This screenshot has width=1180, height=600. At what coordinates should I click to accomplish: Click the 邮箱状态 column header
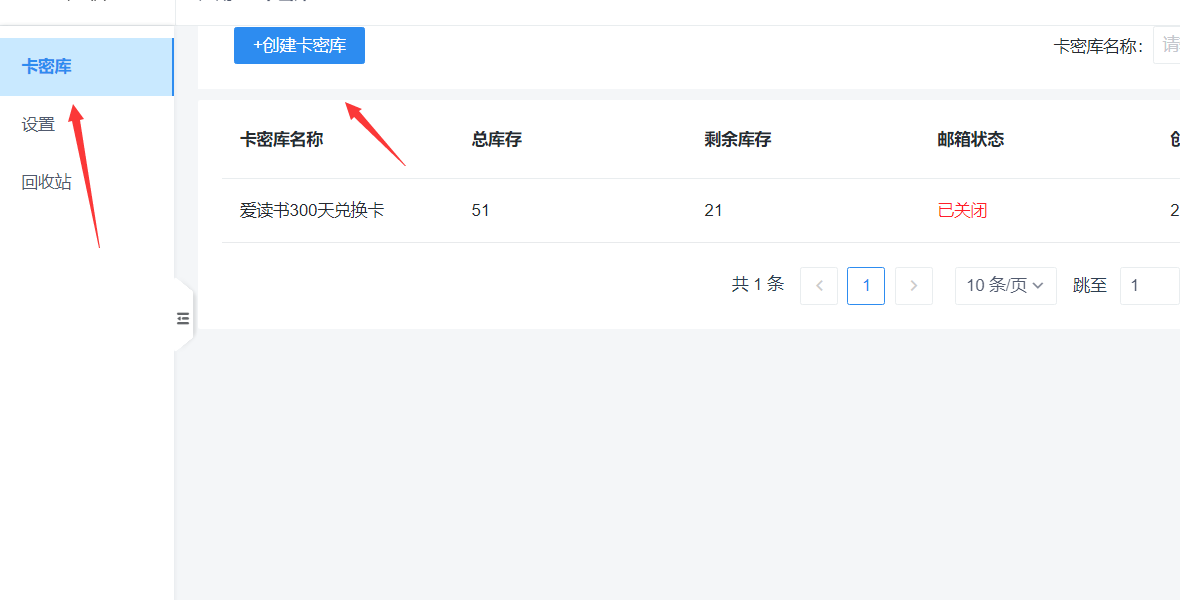point(971,139)
